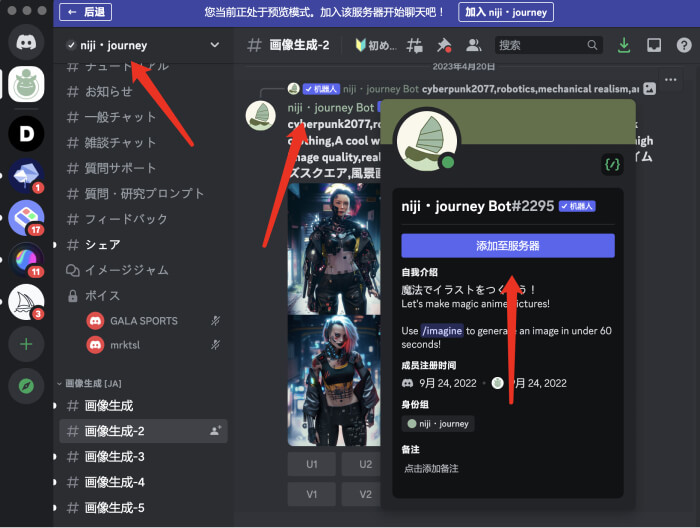This screenshot has width=700, height=528.
Task: Click the magnifier icon in search box
Action: point(592,45)
